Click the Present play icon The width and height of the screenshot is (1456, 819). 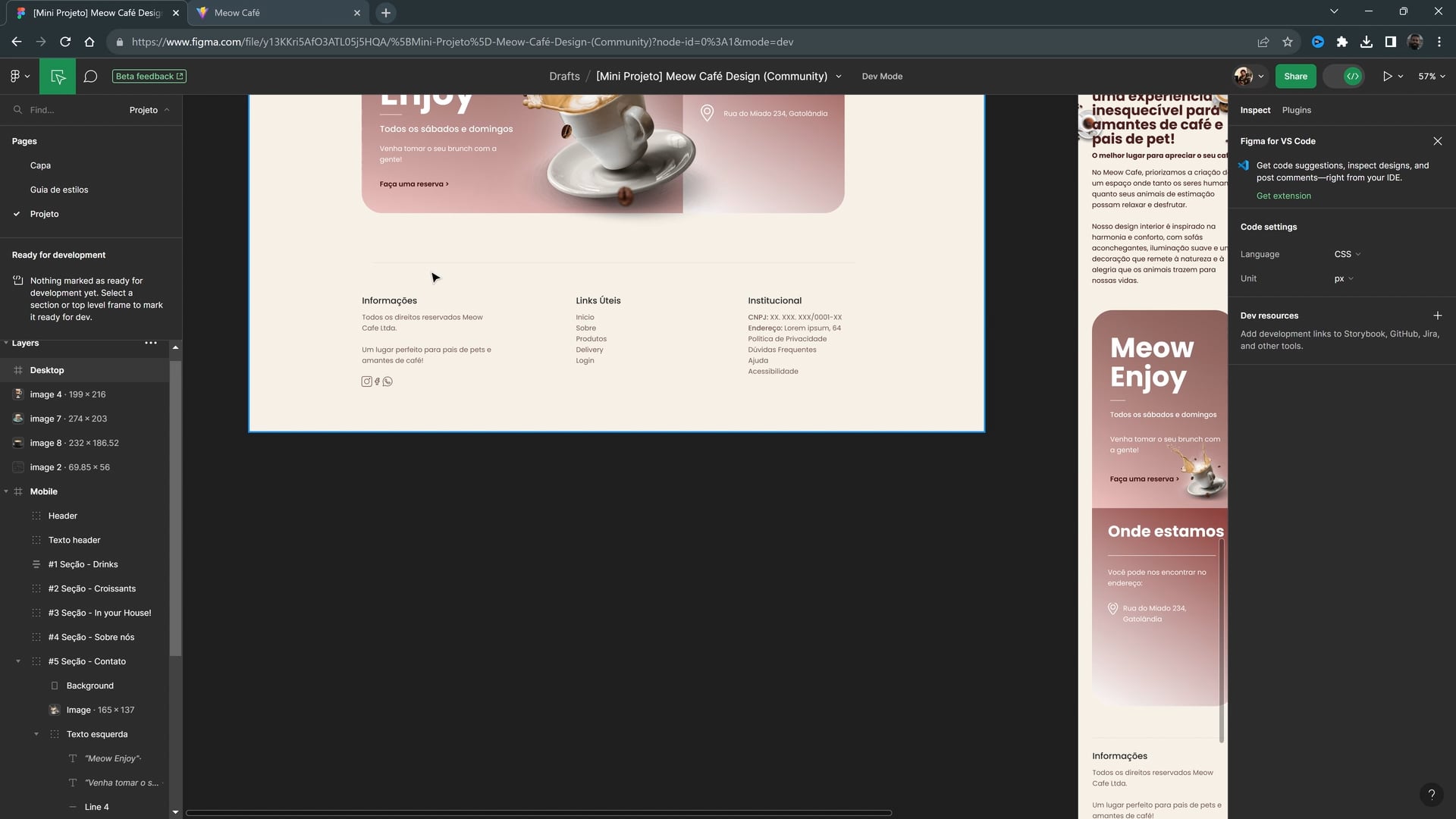(x=1387, y=77)
